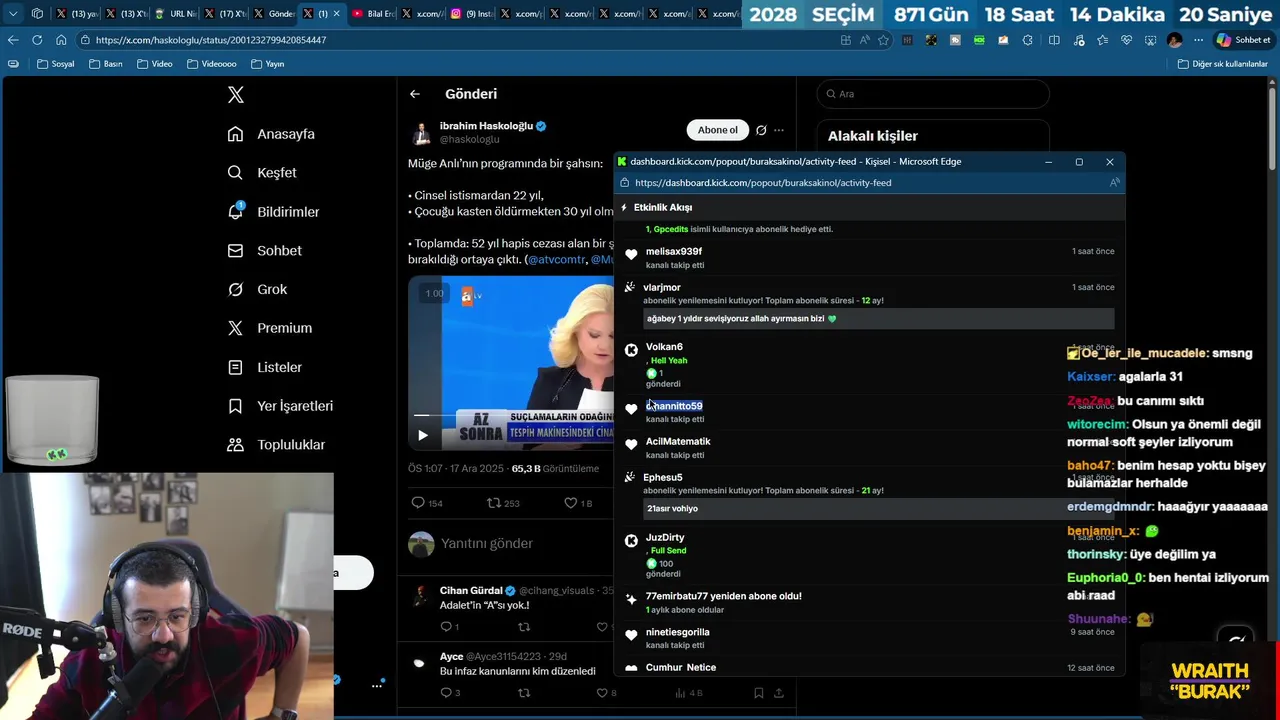
Task: Open melisax939f in activity feed
Action: (673, 251)
